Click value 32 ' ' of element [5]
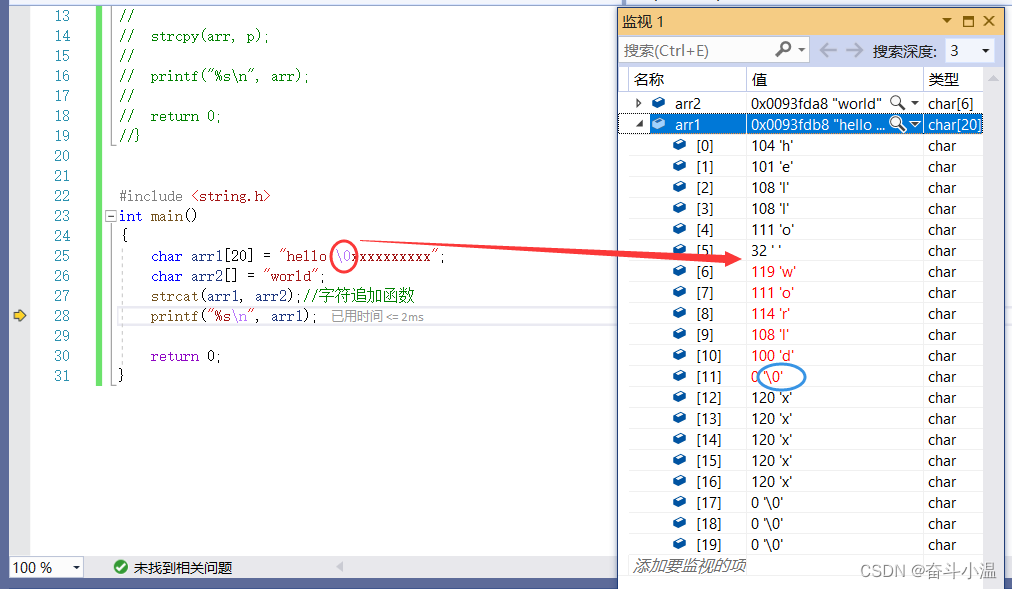 pos(767,250)
